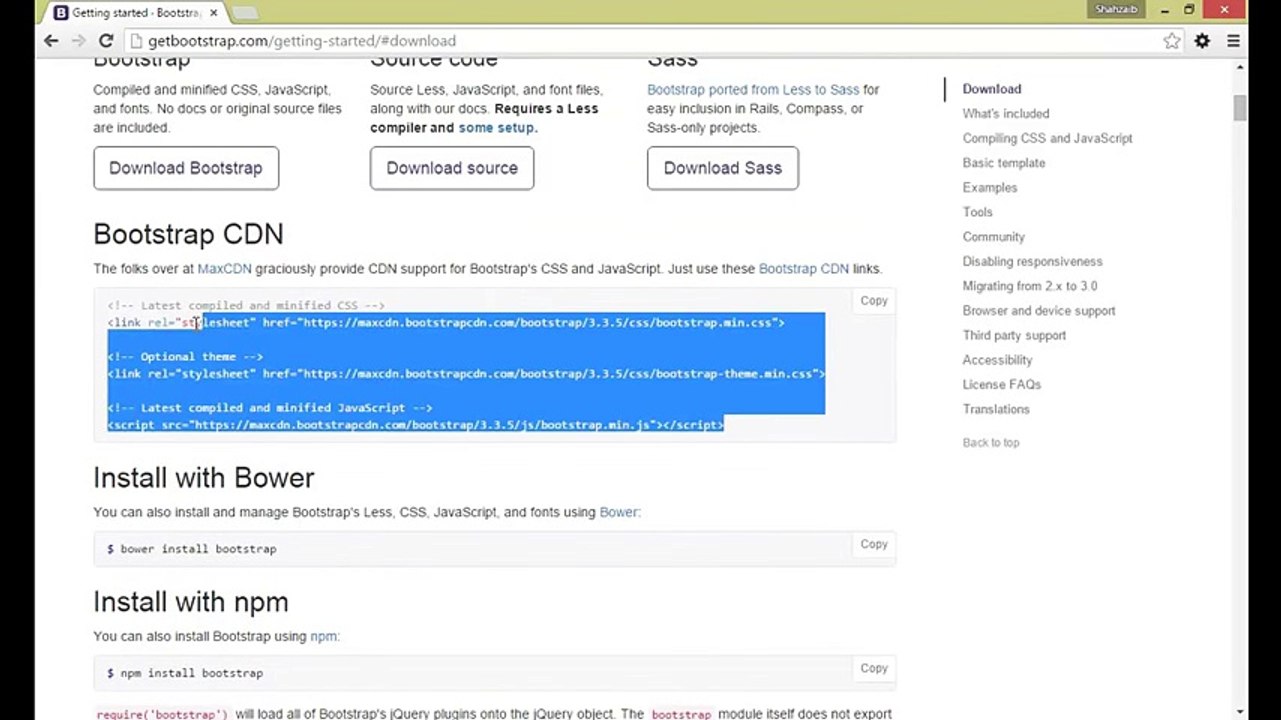Select Download in the side navigation
Screen dimensions: 1281x720
(x=992, y=89)
